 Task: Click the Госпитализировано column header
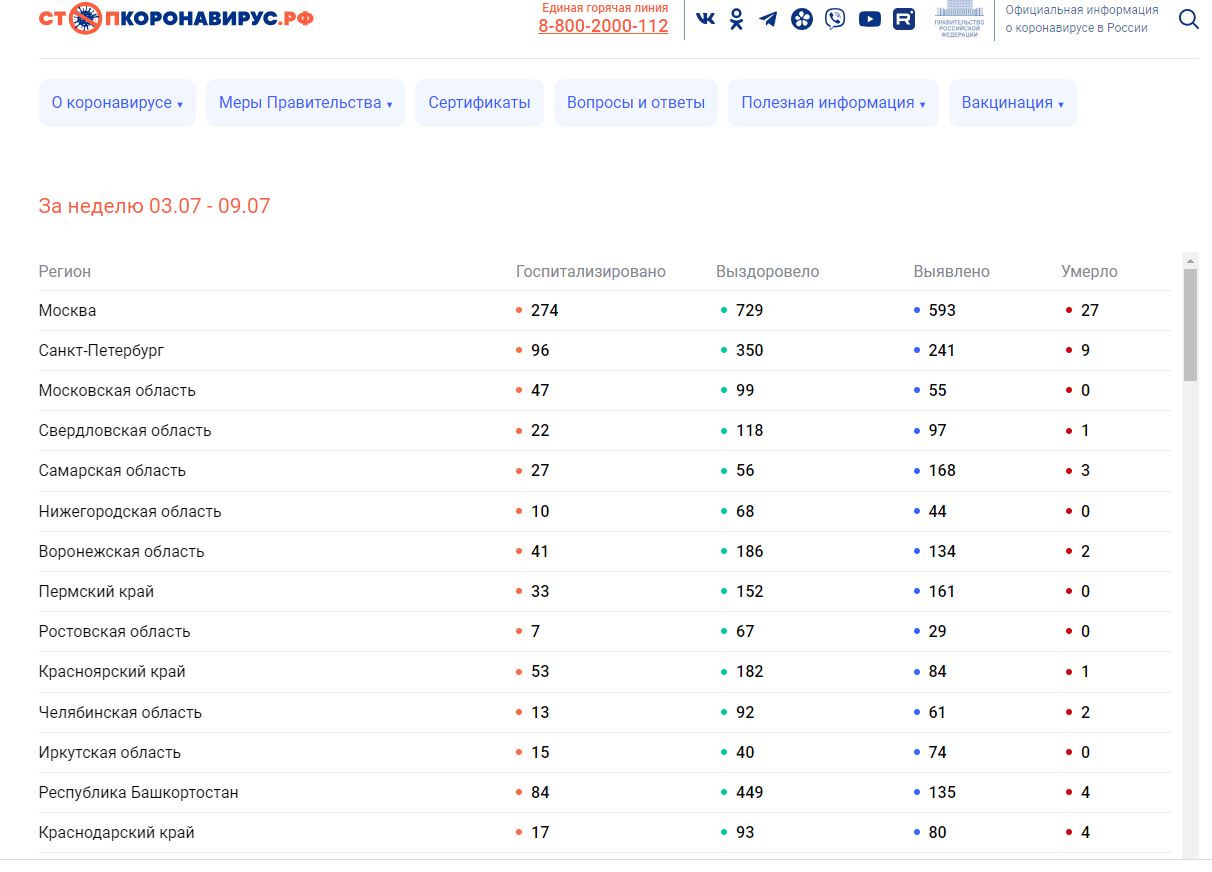(x=591, y=272)
